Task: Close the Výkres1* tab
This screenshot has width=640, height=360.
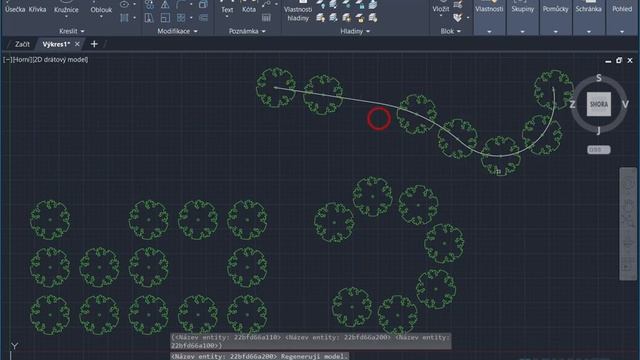Action: (77, 44)
